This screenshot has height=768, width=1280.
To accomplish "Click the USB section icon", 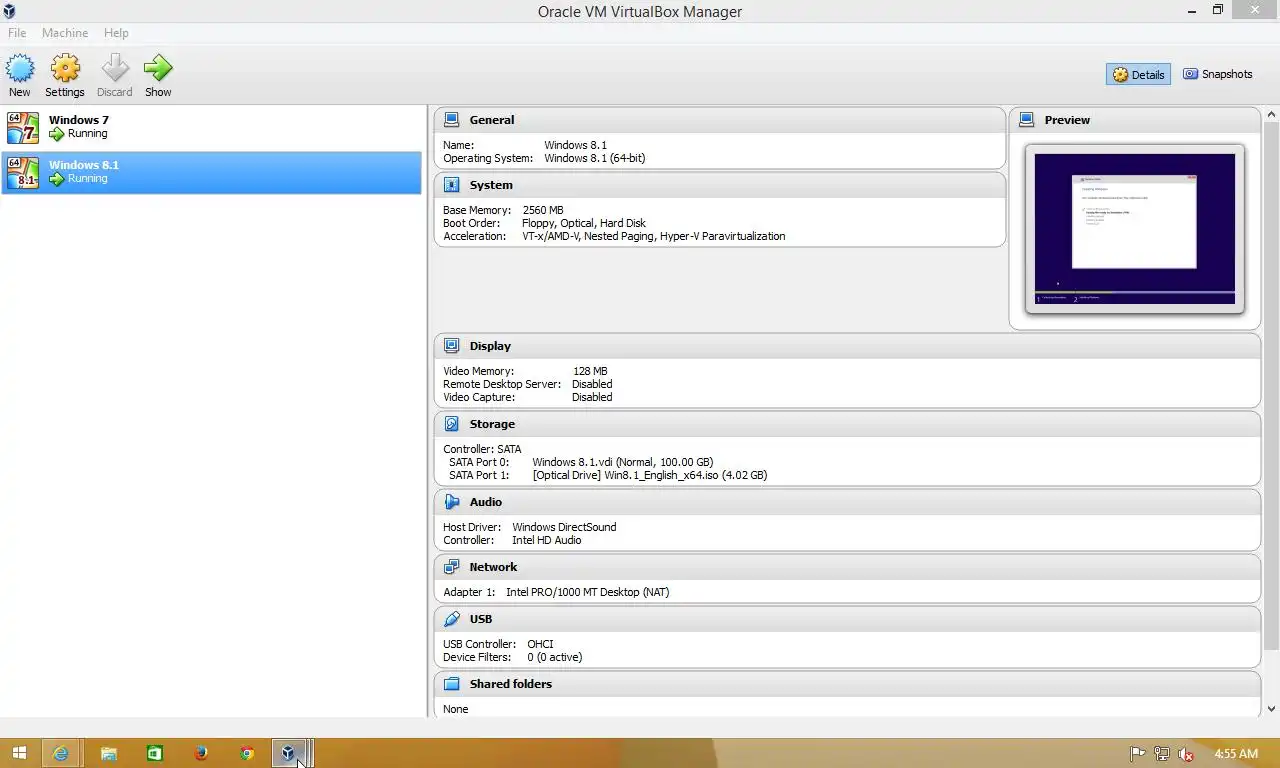I will [x=452, y=619].
